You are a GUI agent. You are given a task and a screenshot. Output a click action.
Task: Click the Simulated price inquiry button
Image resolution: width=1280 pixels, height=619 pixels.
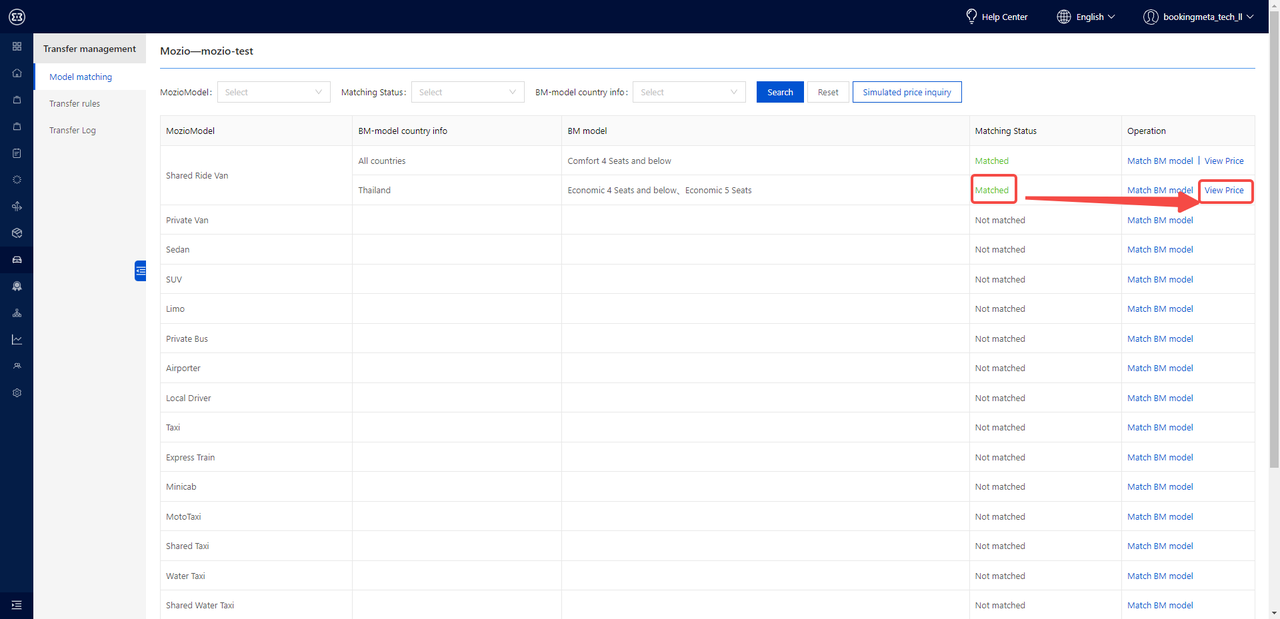(907, 92)
